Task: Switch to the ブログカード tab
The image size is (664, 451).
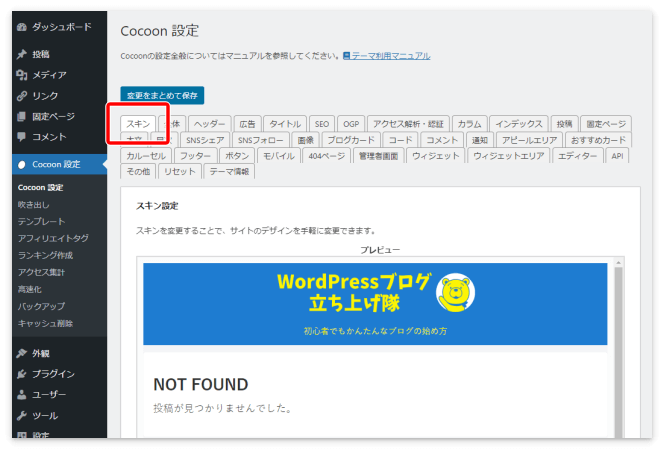Action: point(351,140)
